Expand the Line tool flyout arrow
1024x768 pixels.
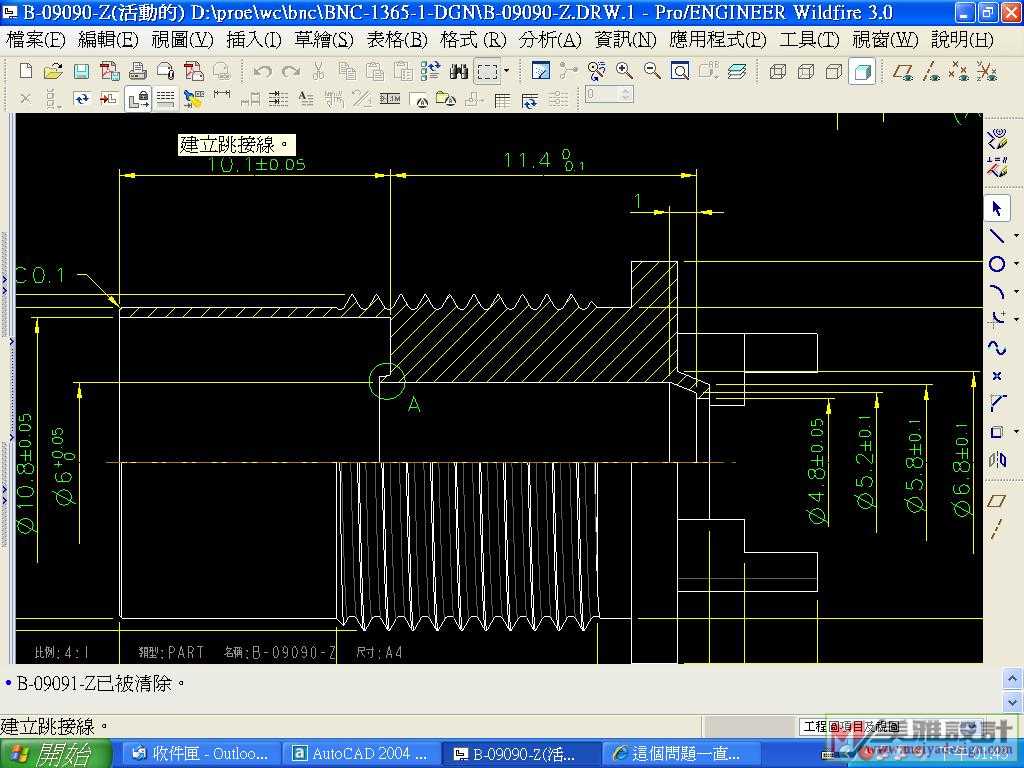pos(1016,236)
